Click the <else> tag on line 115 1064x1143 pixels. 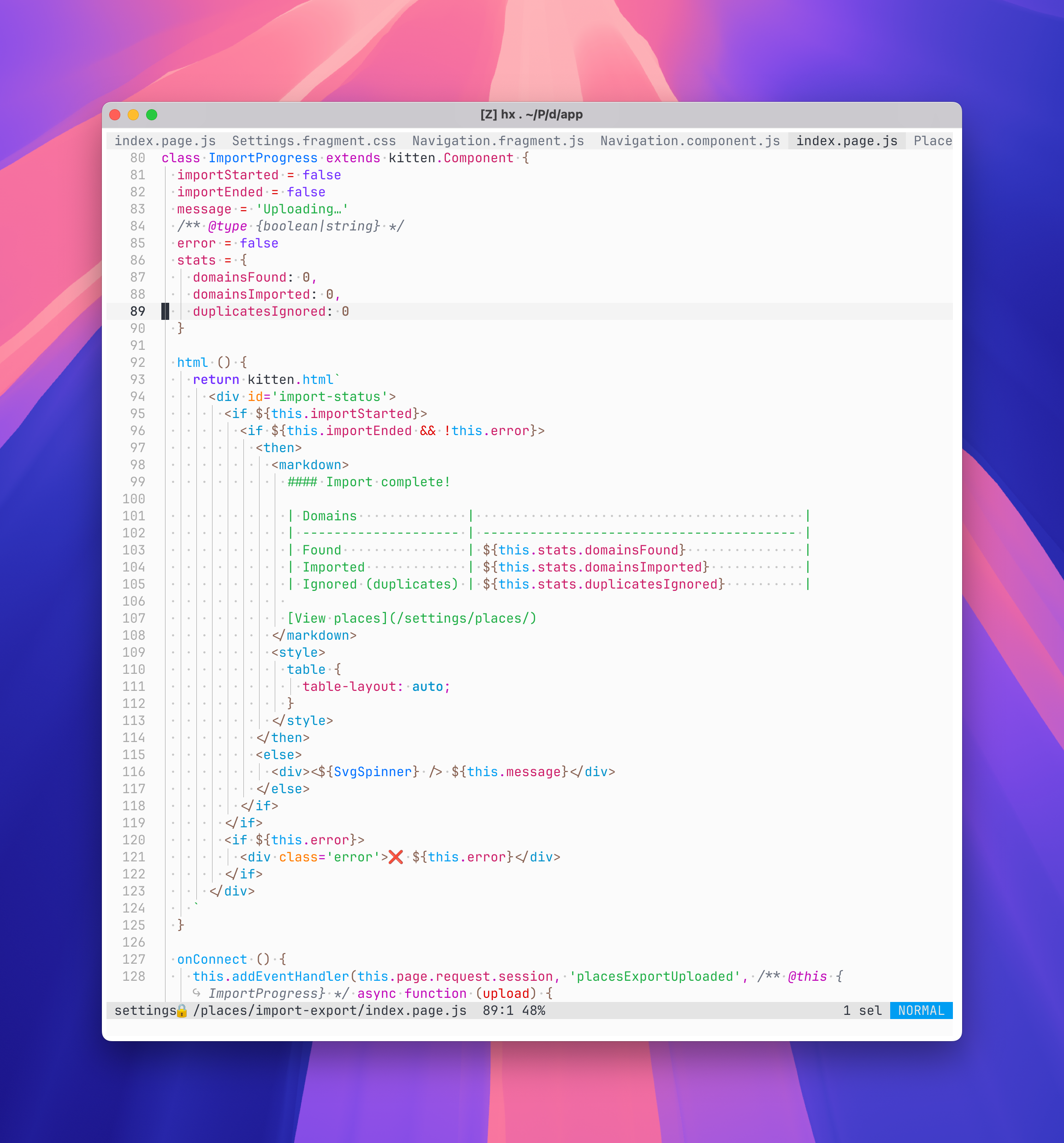[279, 755]
